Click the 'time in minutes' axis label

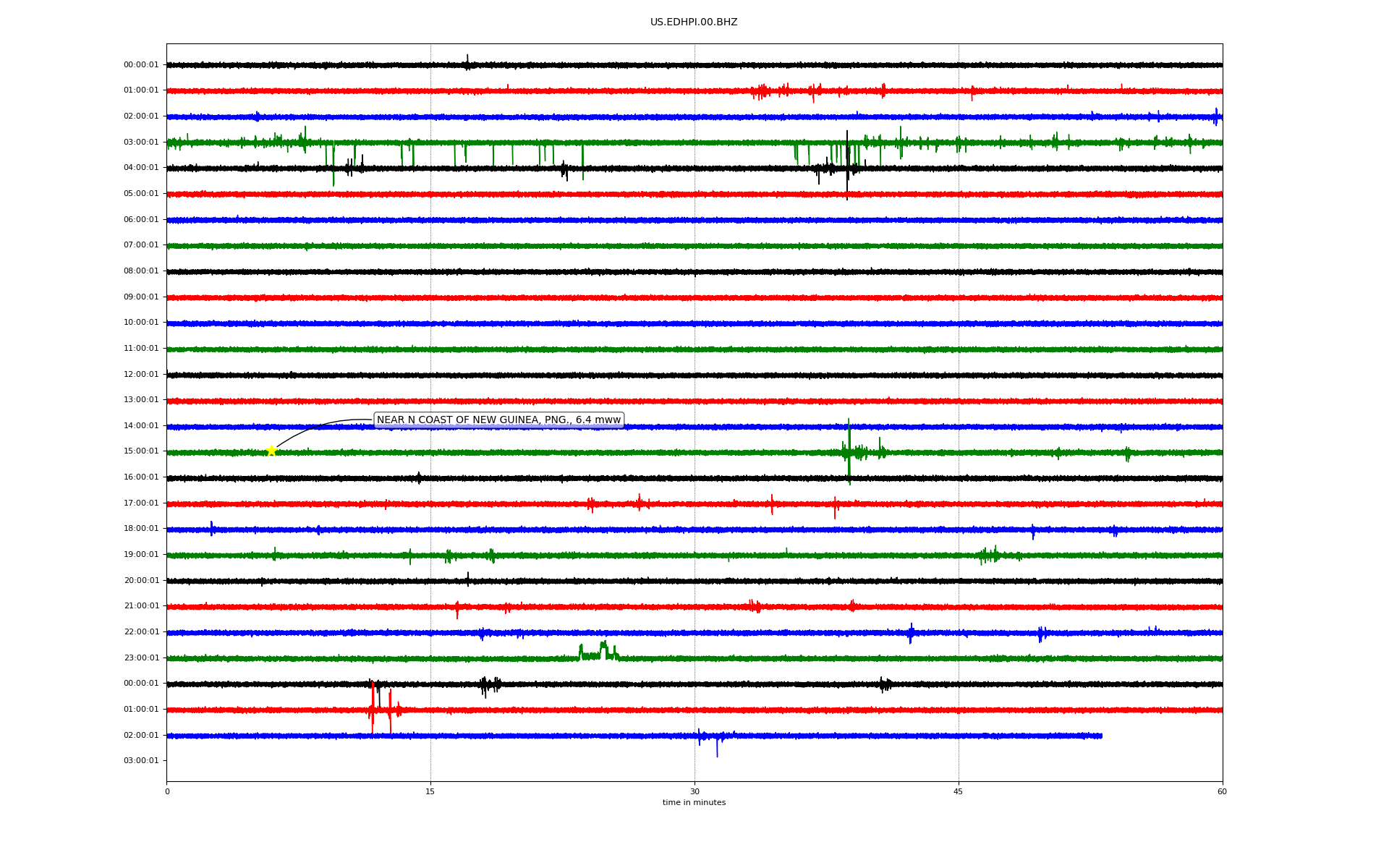(694, 802)
